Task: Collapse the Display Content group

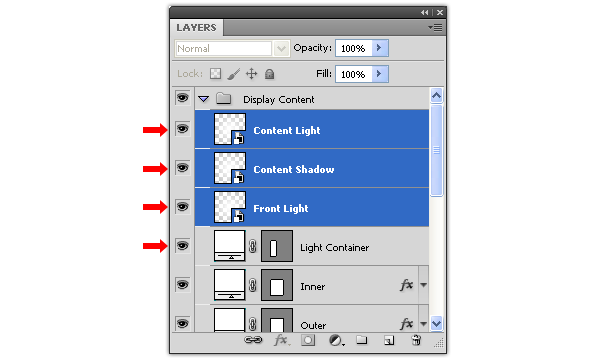Action: click(204, 99)
